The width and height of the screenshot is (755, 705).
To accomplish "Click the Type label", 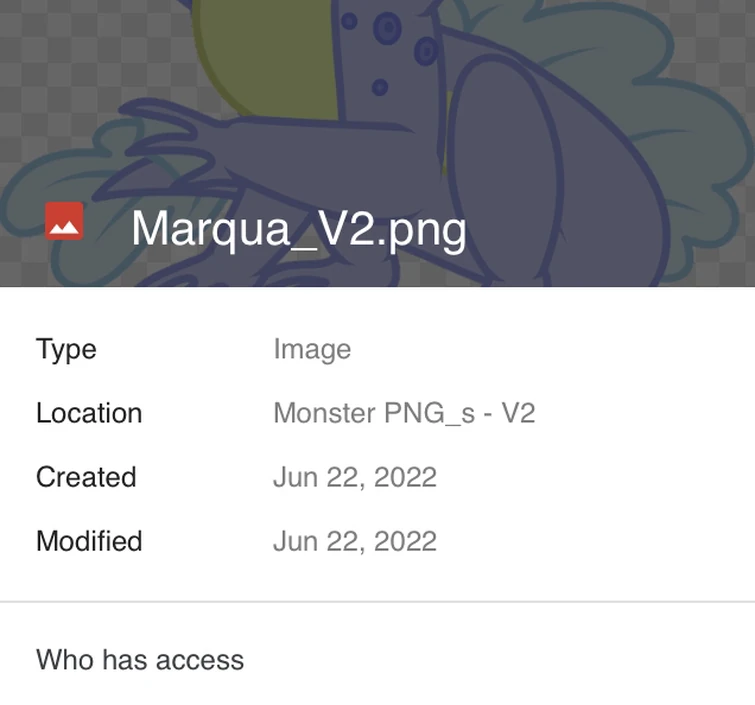I will coord(66,349).
